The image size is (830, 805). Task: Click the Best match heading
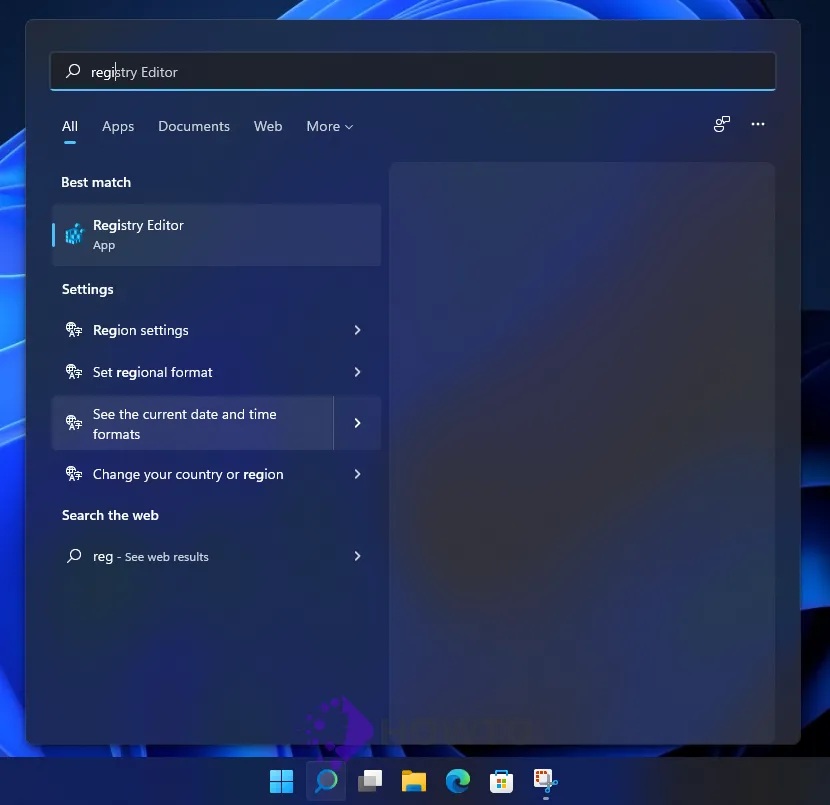[96, 182]
